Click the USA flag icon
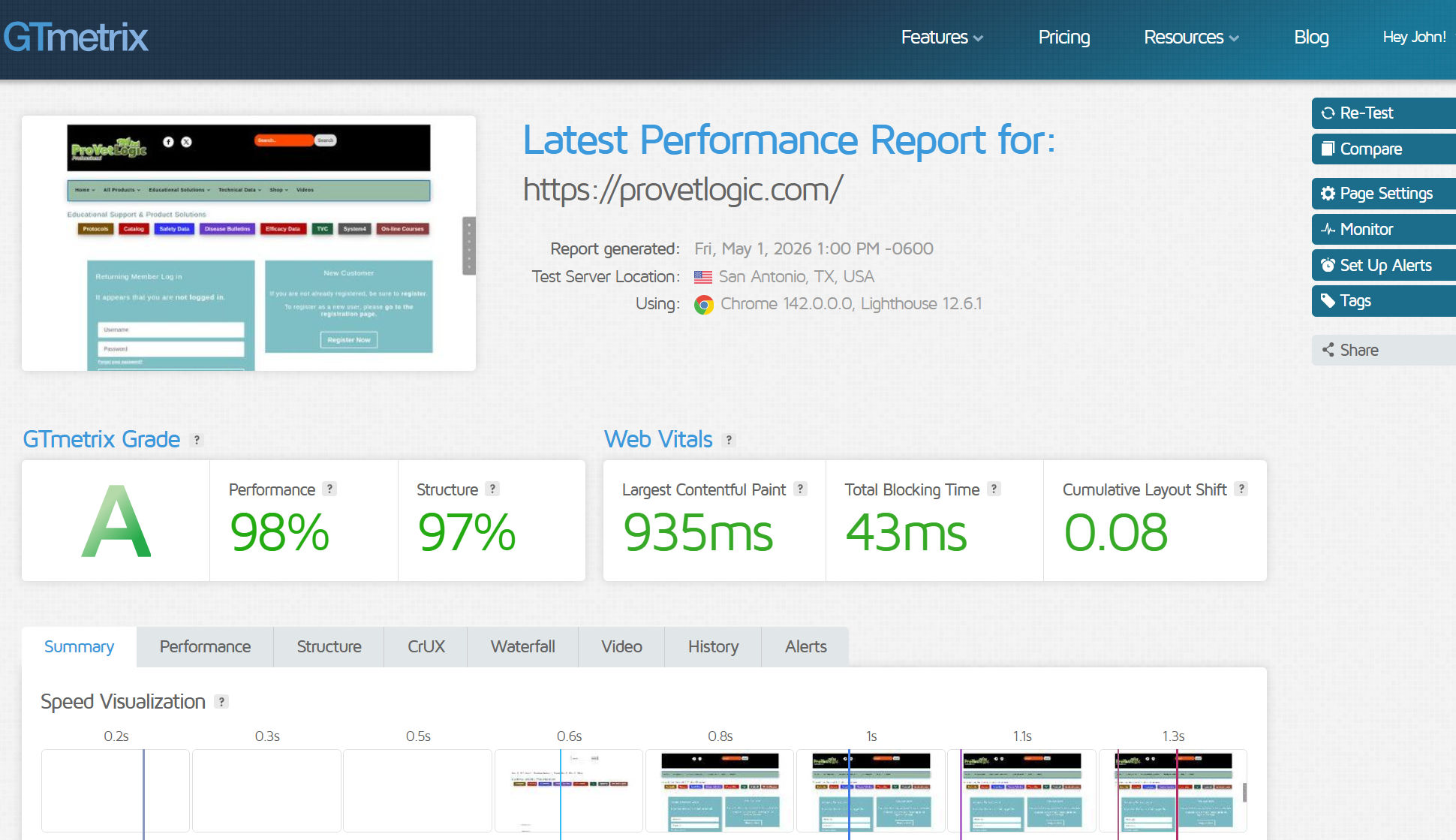The image size is (1456, 840). [703, 277]
